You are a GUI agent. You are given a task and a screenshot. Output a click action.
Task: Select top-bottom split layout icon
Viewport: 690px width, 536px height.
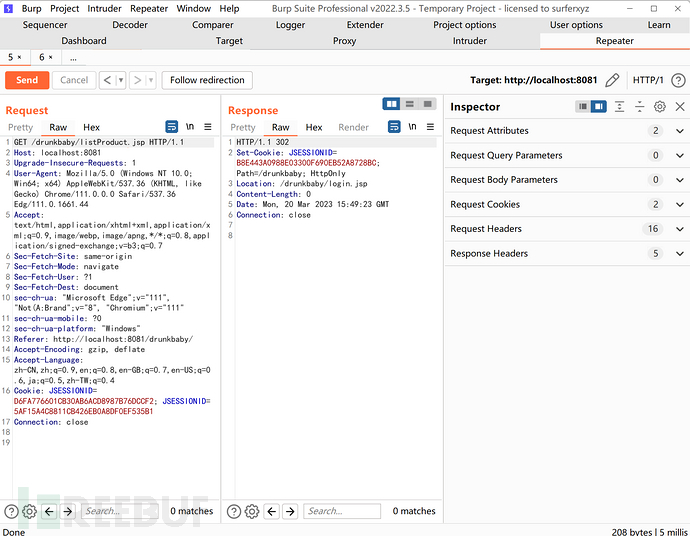point(410,104)
